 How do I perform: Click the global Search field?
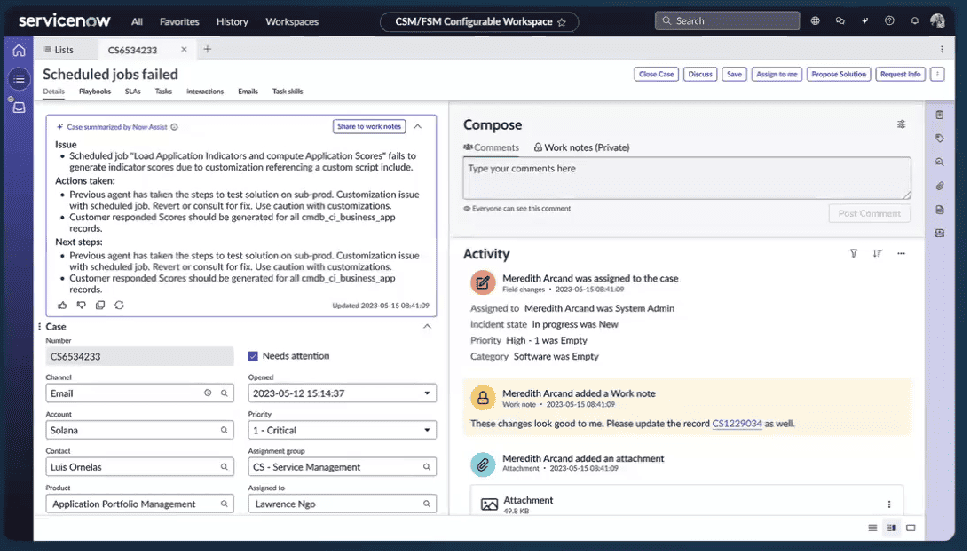(x=727, y=21)
